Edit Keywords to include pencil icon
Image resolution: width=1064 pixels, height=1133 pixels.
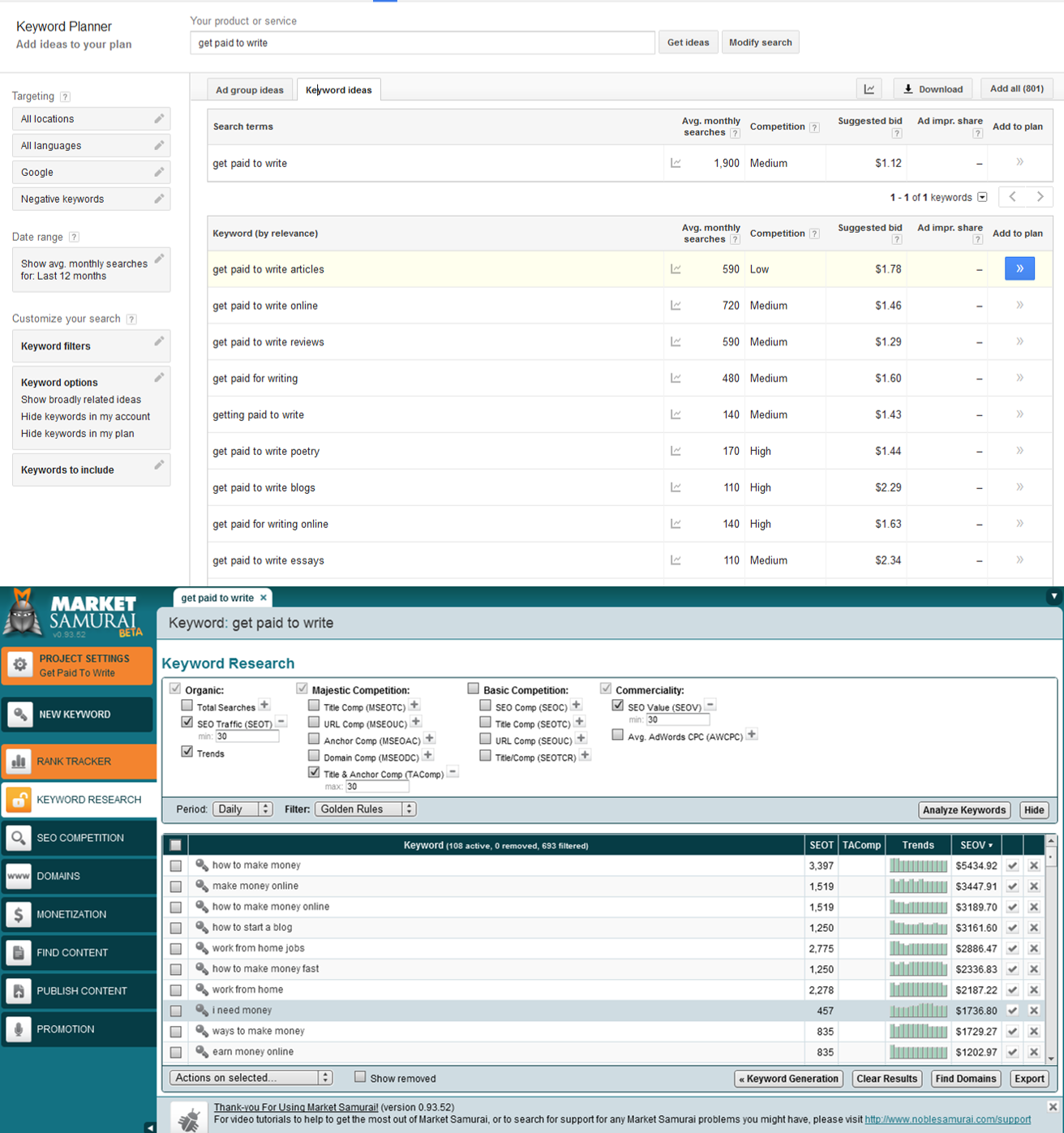(x=159, y=466)
